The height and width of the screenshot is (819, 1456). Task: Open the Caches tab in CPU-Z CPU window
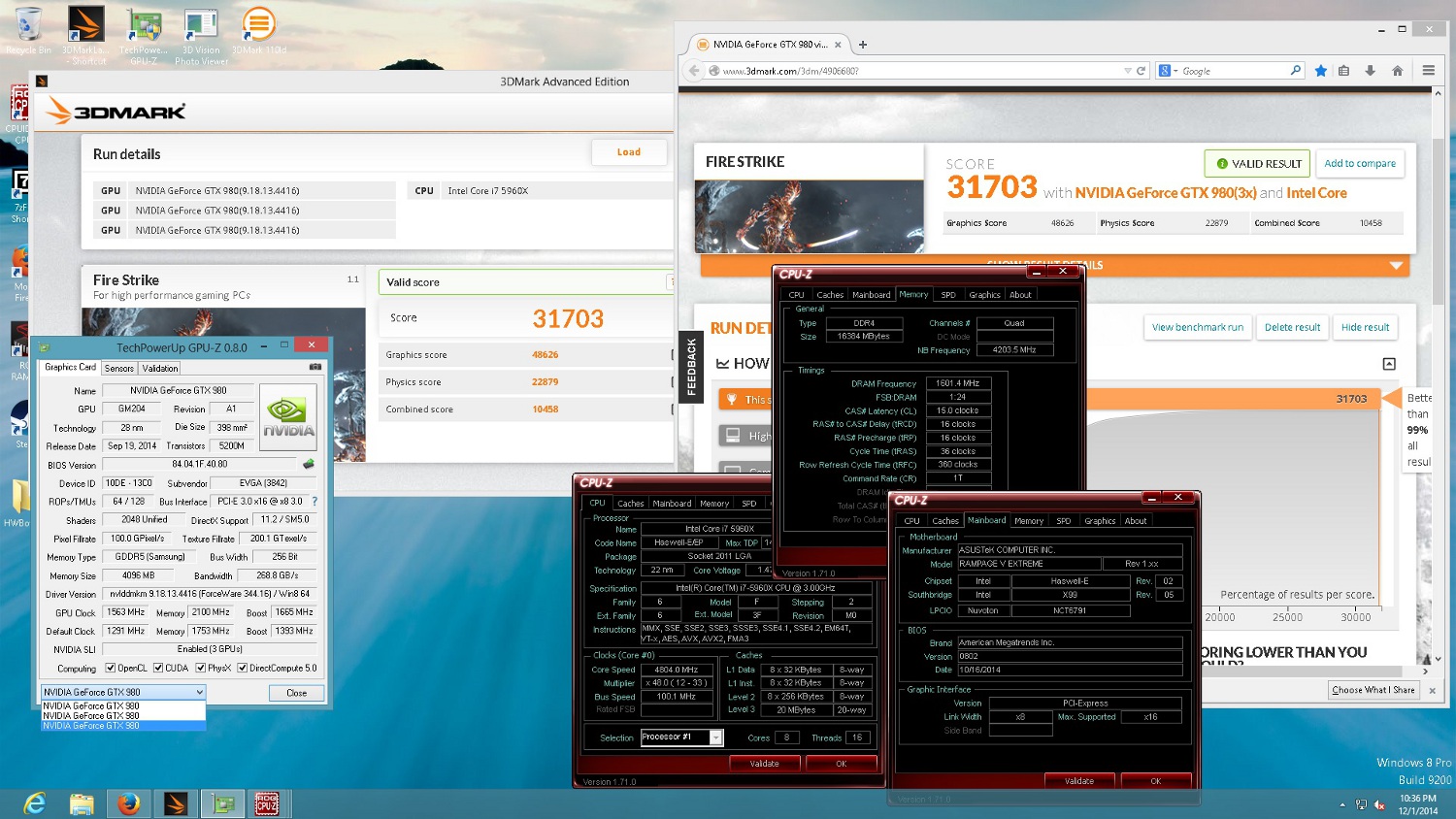(x=631, y=504)
